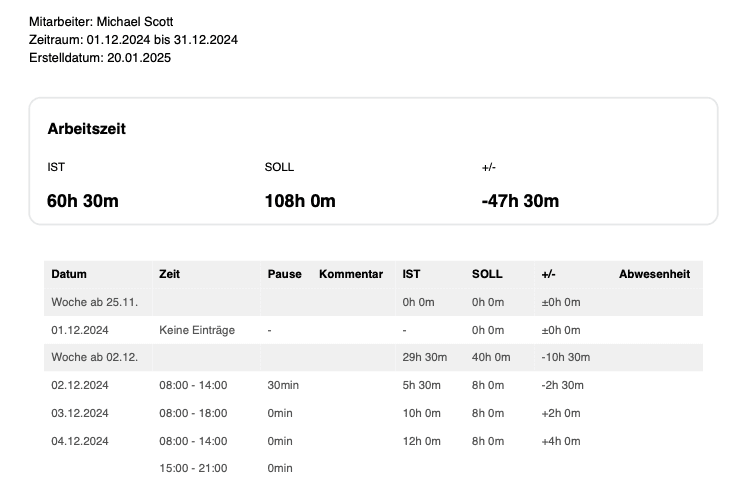Click the -47h 30m balance value
Screen dimensions: 745x484
[x=520, y=201]
